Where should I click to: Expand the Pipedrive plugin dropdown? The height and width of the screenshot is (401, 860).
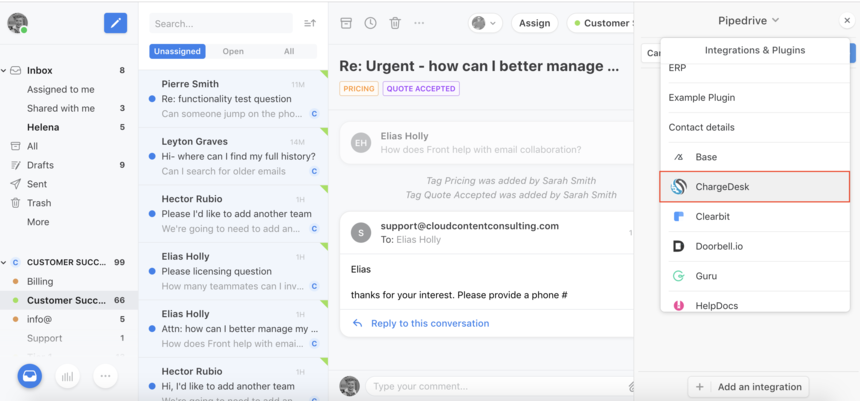(748, 20)
